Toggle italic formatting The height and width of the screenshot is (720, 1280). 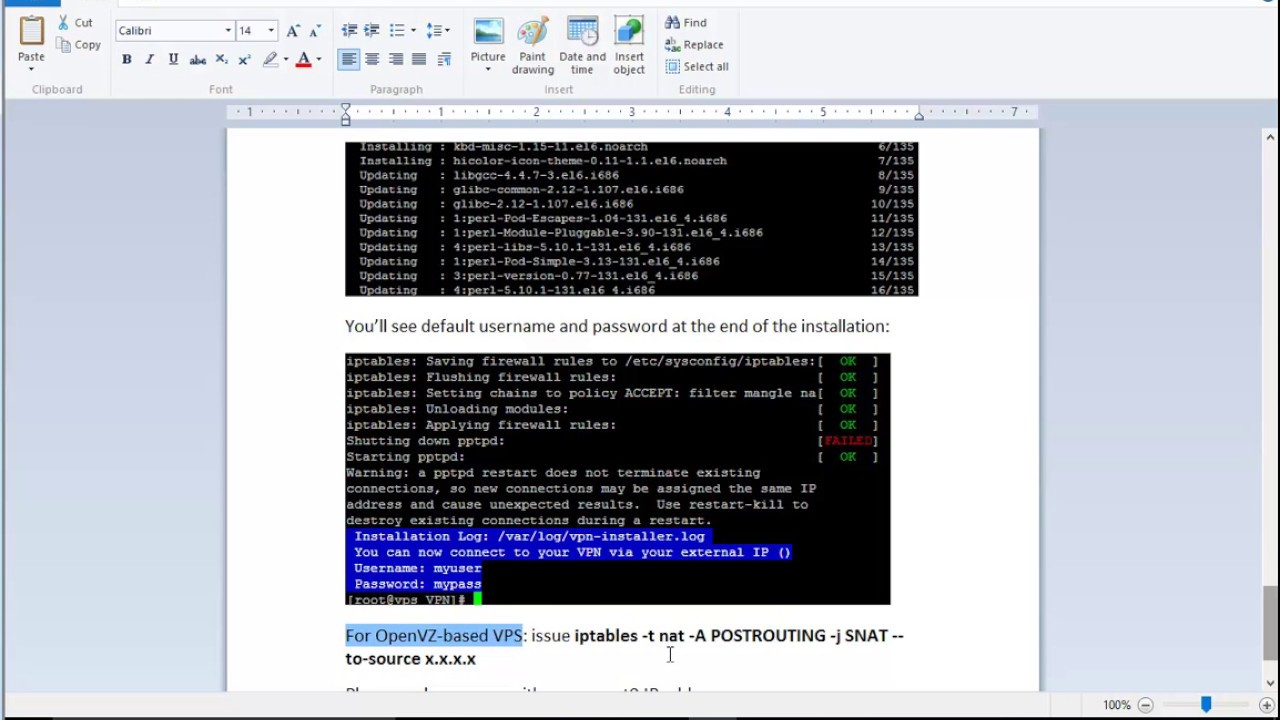pyautogui.click(x=150, y=60)
